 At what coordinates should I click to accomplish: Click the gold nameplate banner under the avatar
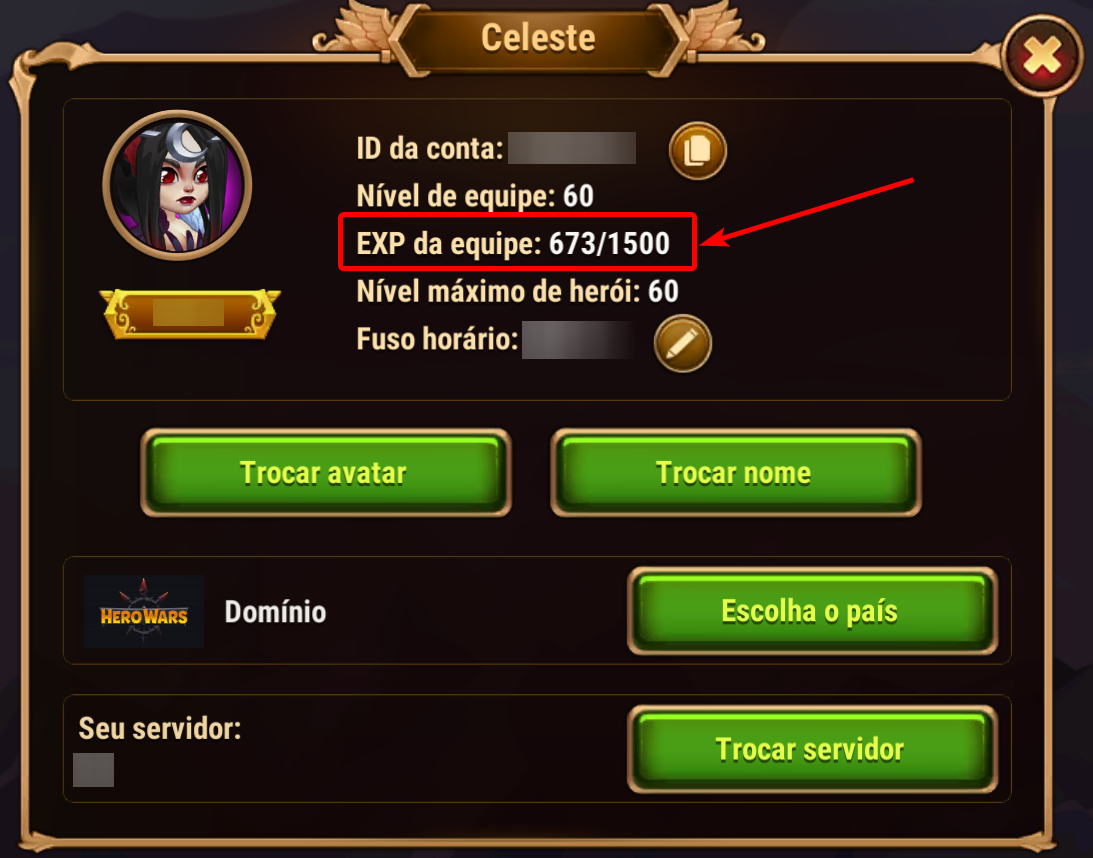point(190,314)
